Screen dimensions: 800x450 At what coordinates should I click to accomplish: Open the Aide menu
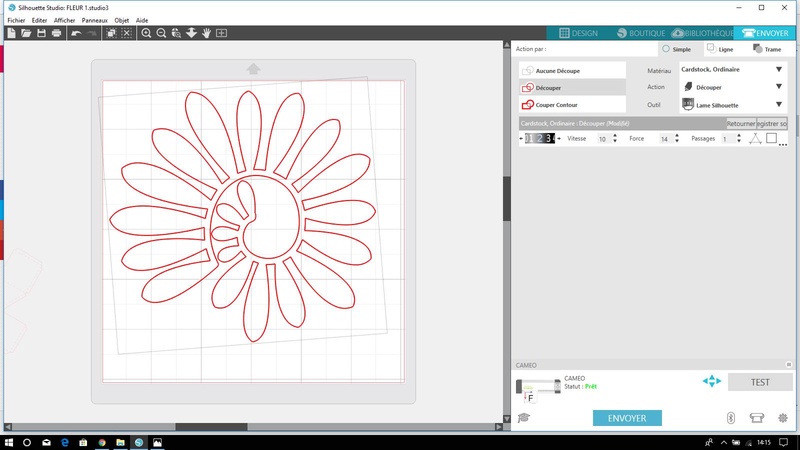coord(142,20)
